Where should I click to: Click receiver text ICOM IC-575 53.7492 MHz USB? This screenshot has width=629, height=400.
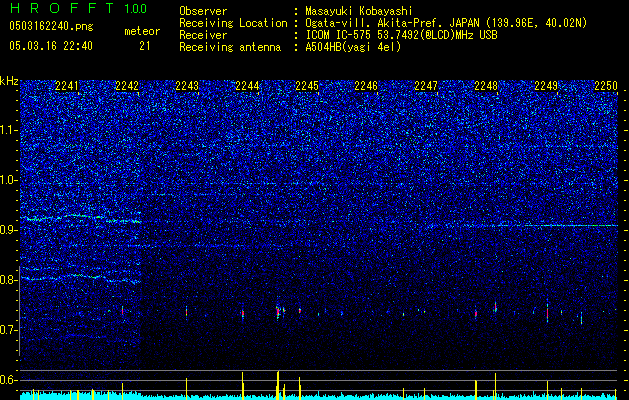[x=402, y=35]
